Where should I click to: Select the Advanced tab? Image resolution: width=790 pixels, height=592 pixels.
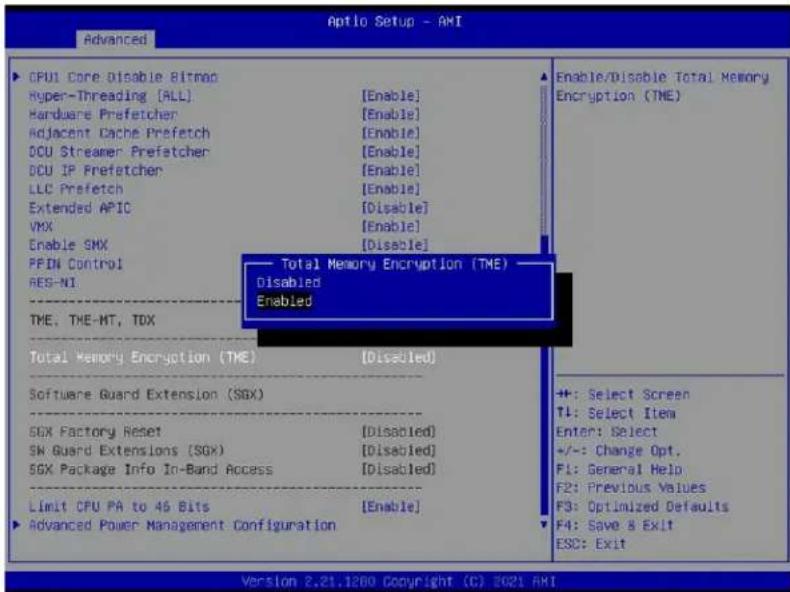coord(115,39)
